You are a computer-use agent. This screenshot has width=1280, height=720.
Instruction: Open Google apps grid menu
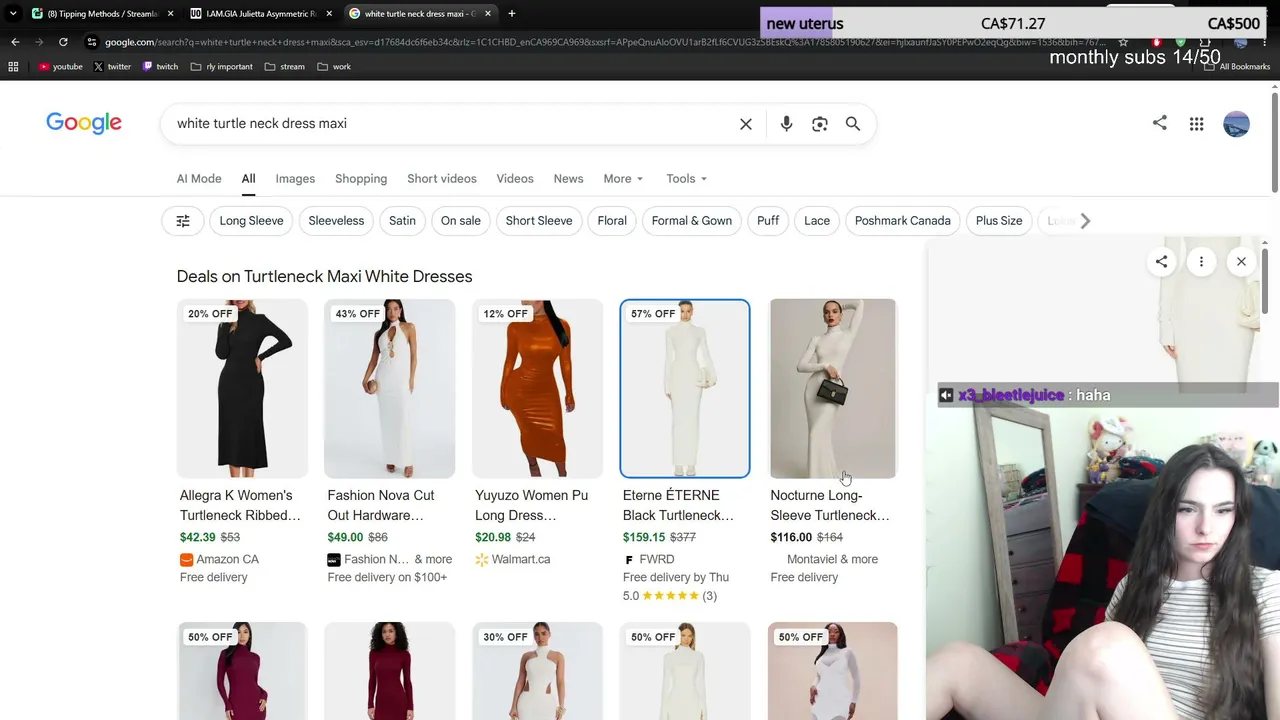[x=1196, y=124]
